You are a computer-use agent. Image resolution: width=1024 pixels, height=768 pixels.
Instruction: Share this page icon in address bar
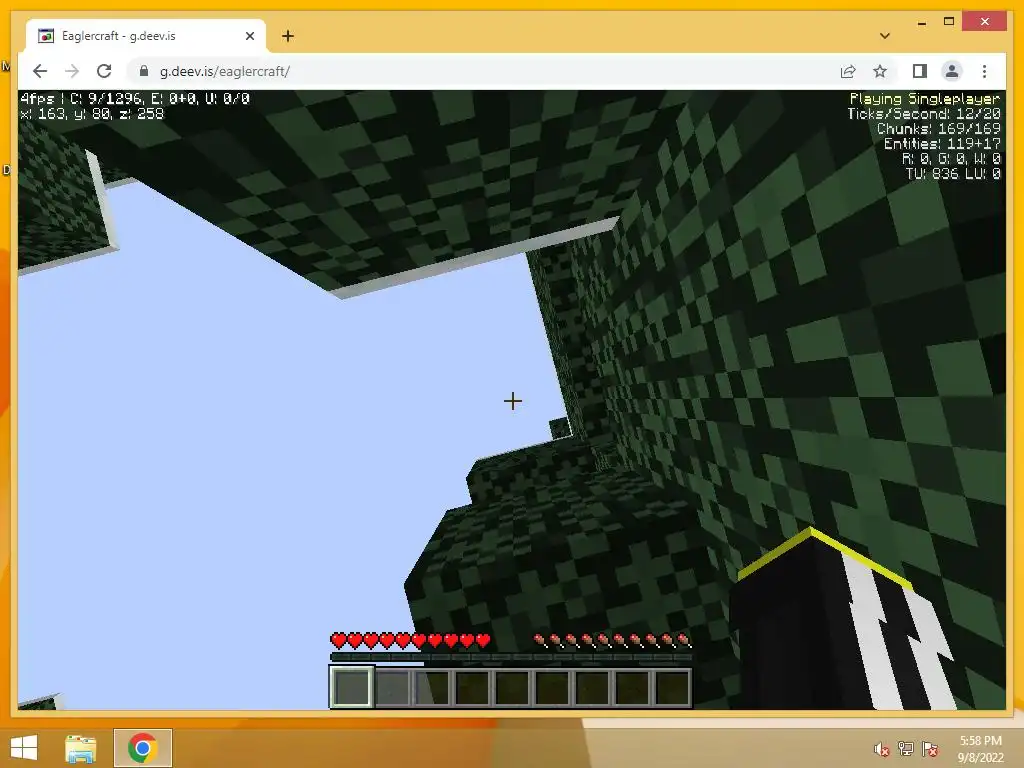(848, 71)
